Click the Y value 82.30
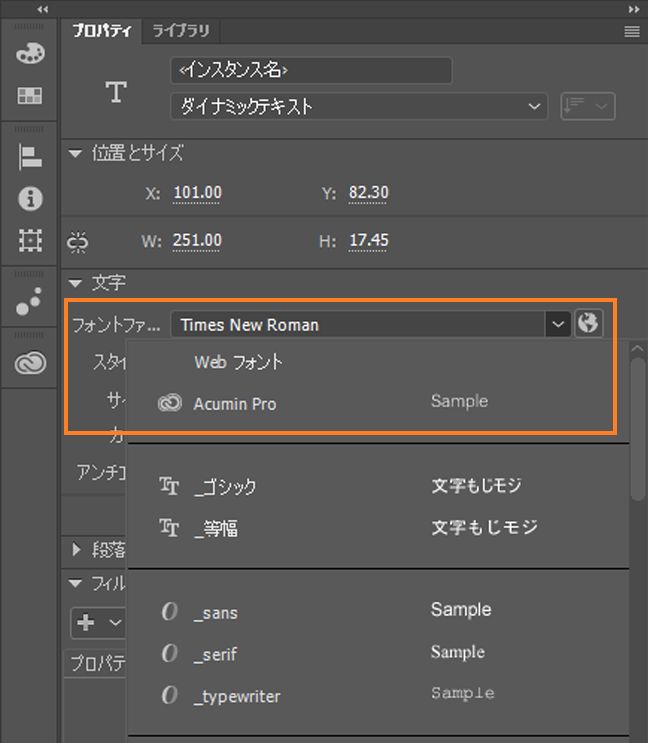648x743 pixels. (x=368, y=193)
